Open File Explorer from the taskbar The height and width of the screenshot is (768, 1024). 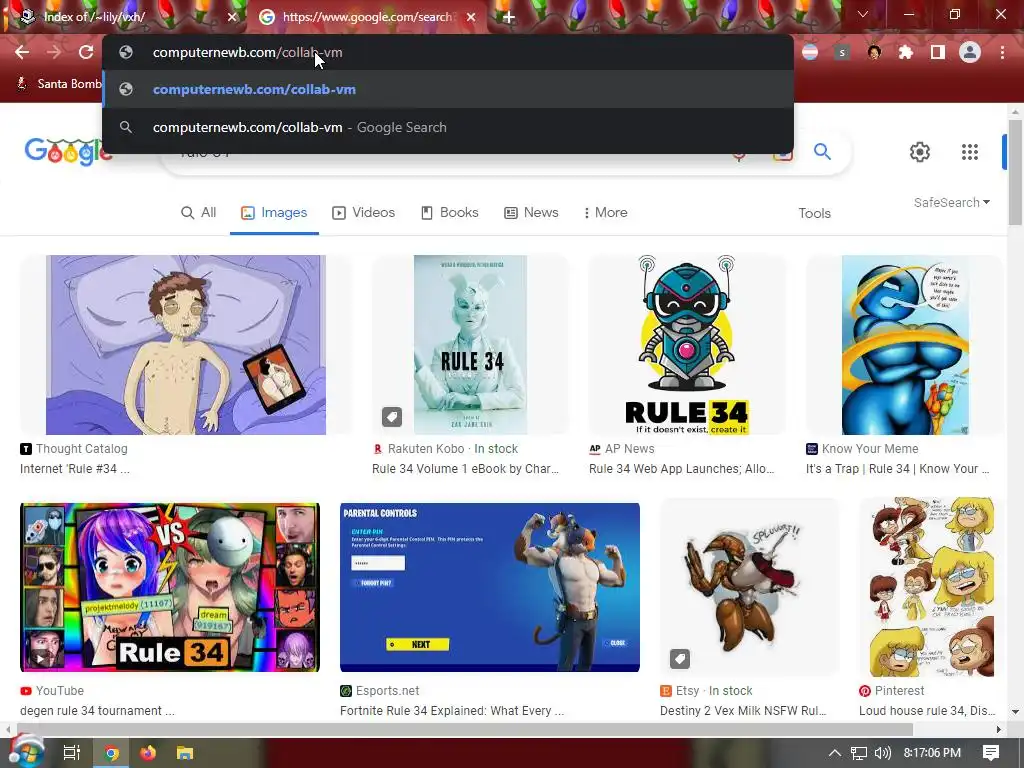pyautogui.click(x=185, y=753)
